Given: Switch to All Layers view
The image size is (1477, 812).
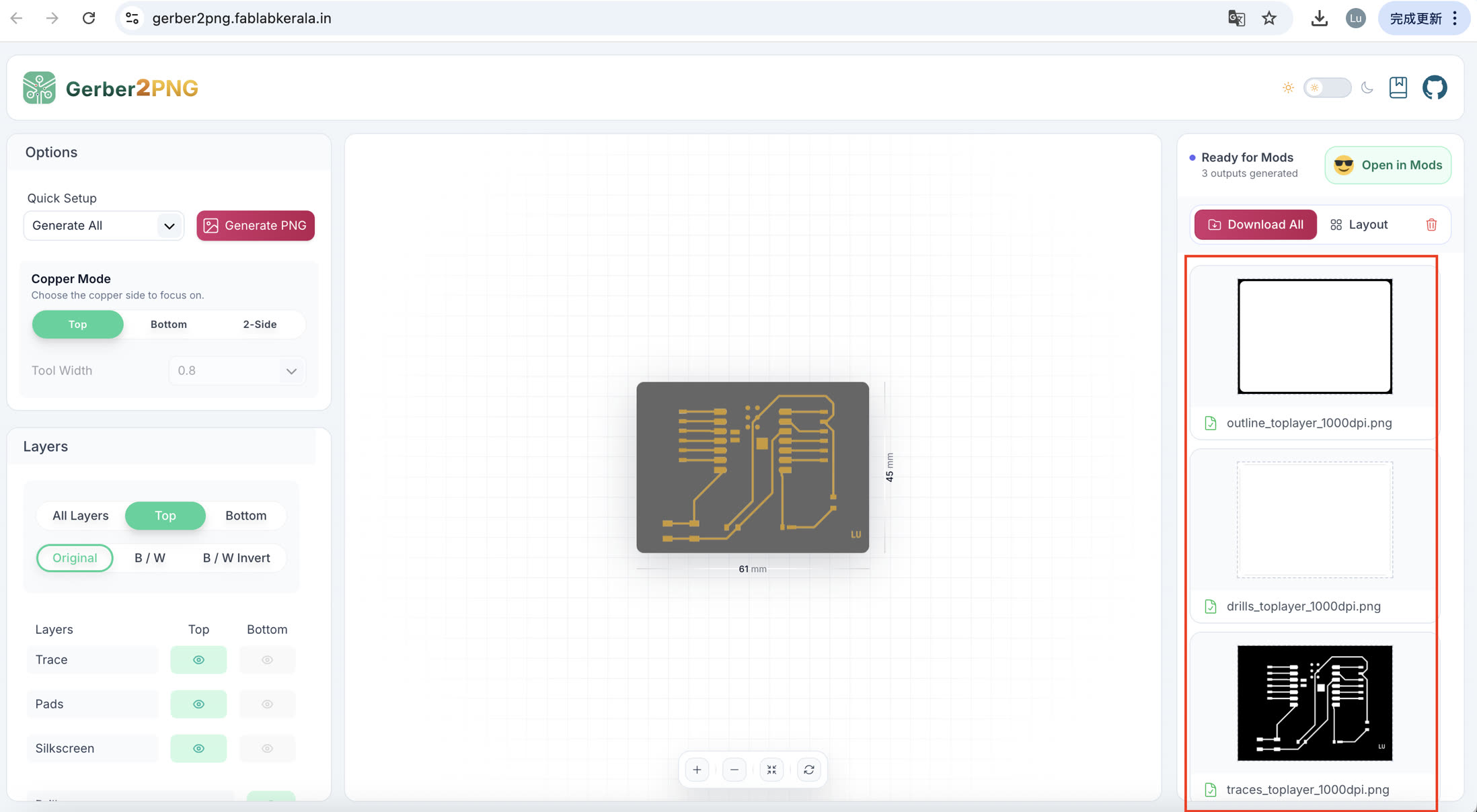Looking at the screenshot, I should 81,516.
